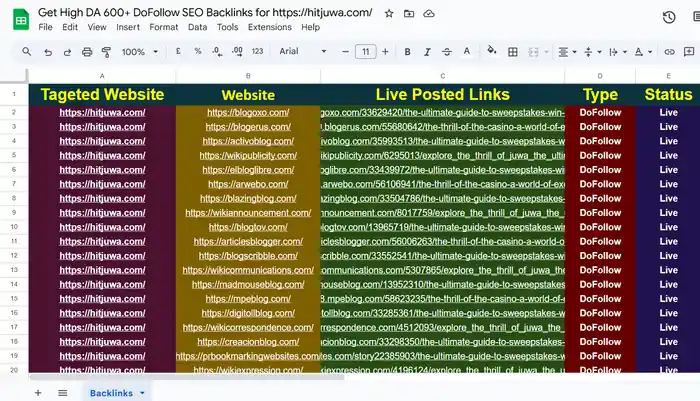The width and height of the screenshot is (700, 401).
Task: Expand text rotation dropdown arrow
Action: click(650, 52)
